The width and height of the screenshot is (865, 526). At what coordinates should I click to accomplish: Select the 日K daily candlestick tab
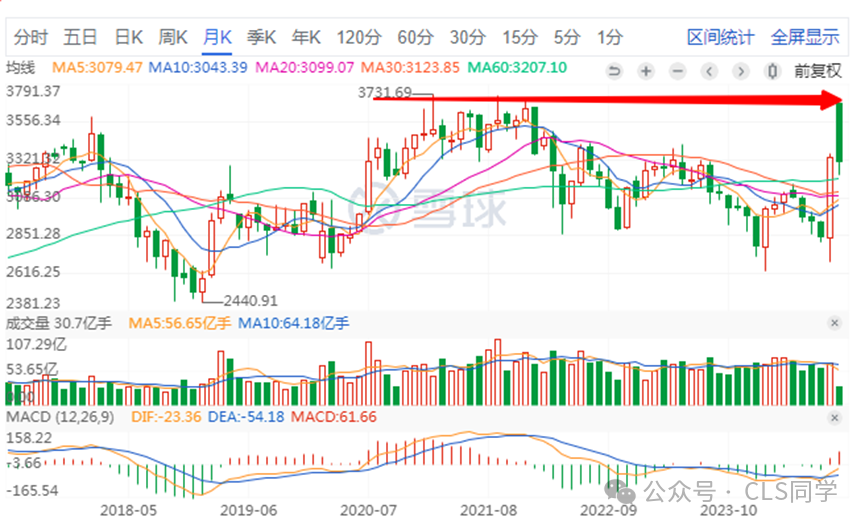(129, 38)
